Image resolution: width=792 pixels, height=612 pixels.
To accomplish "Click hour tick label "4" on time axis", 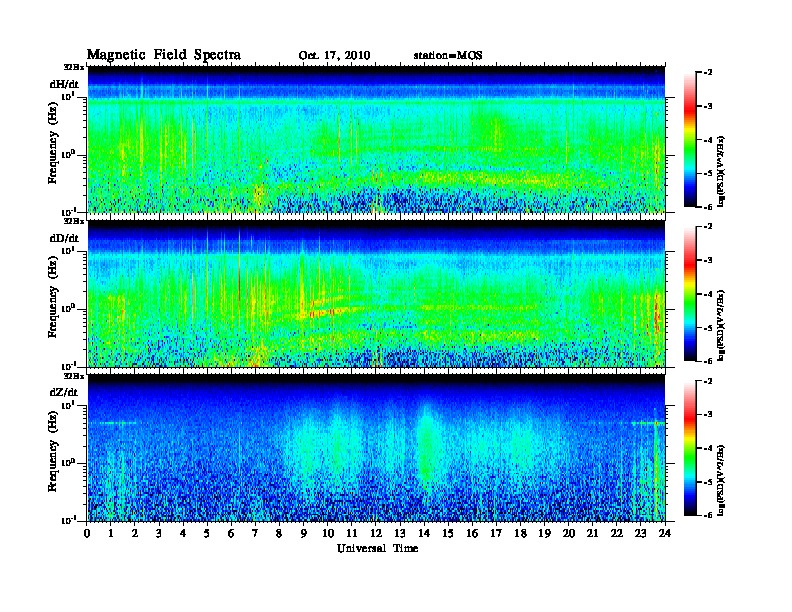I will 183,534.
